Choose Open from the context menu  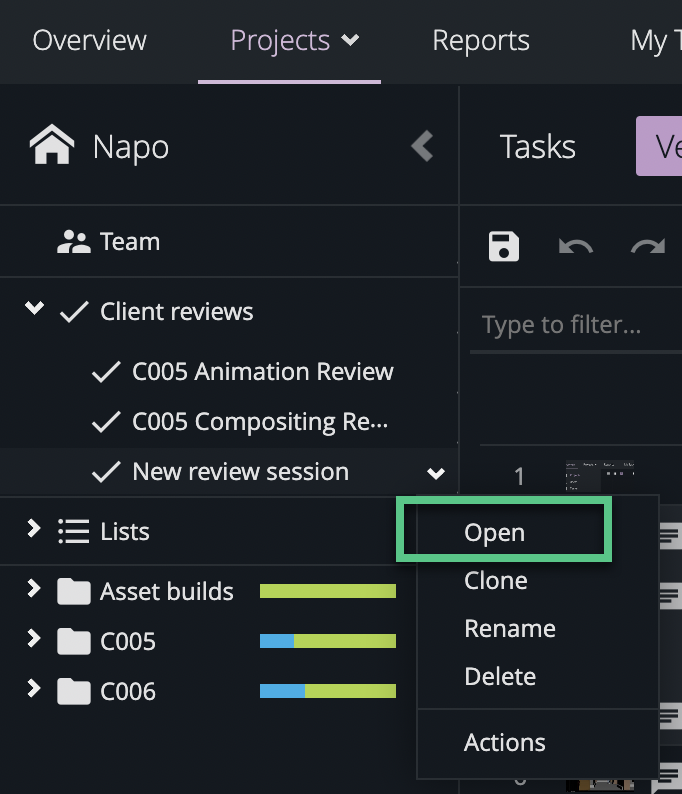click(x=495, y=533)
